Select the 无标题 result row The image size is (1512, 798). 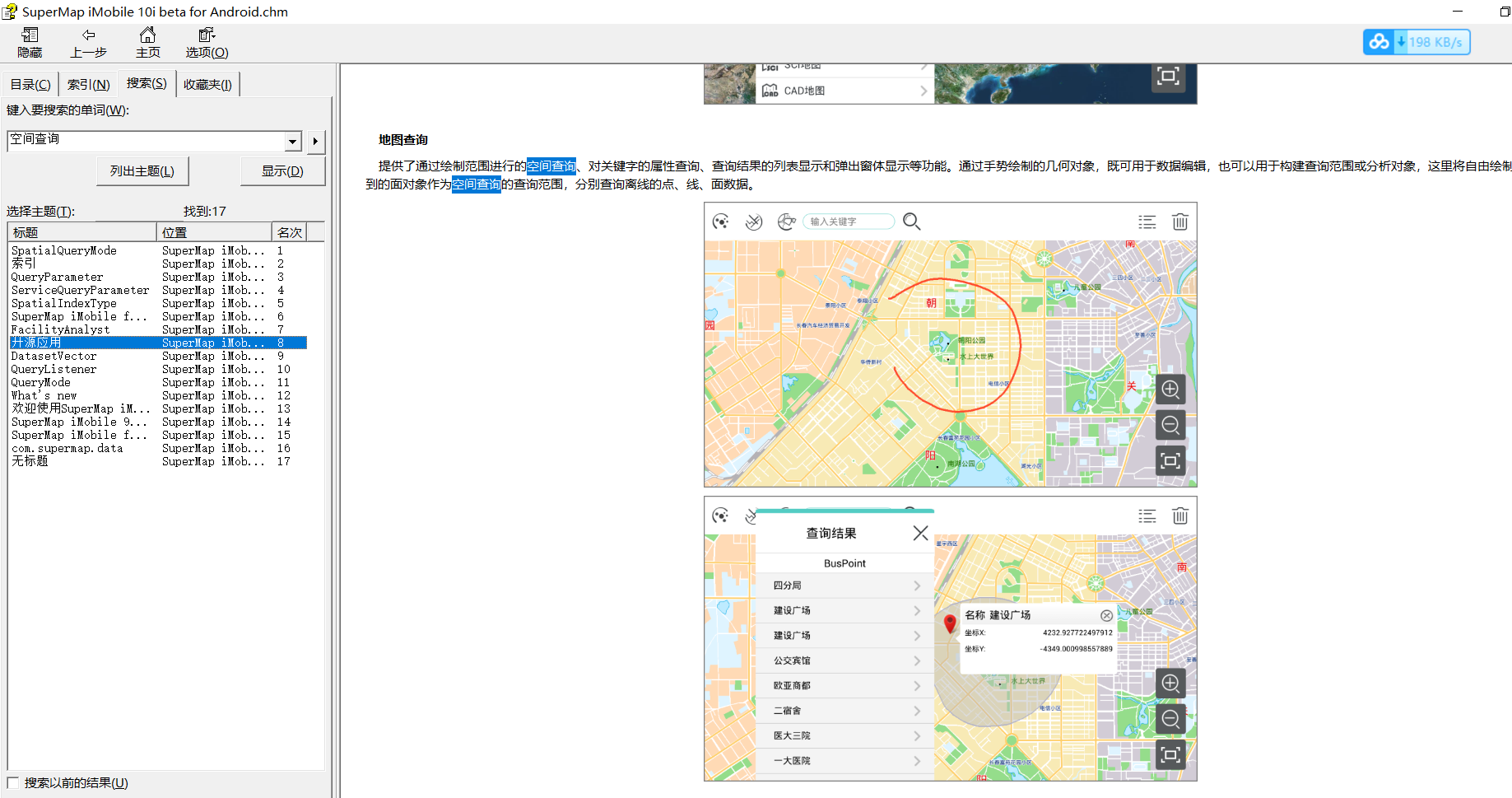pos(158,461)
